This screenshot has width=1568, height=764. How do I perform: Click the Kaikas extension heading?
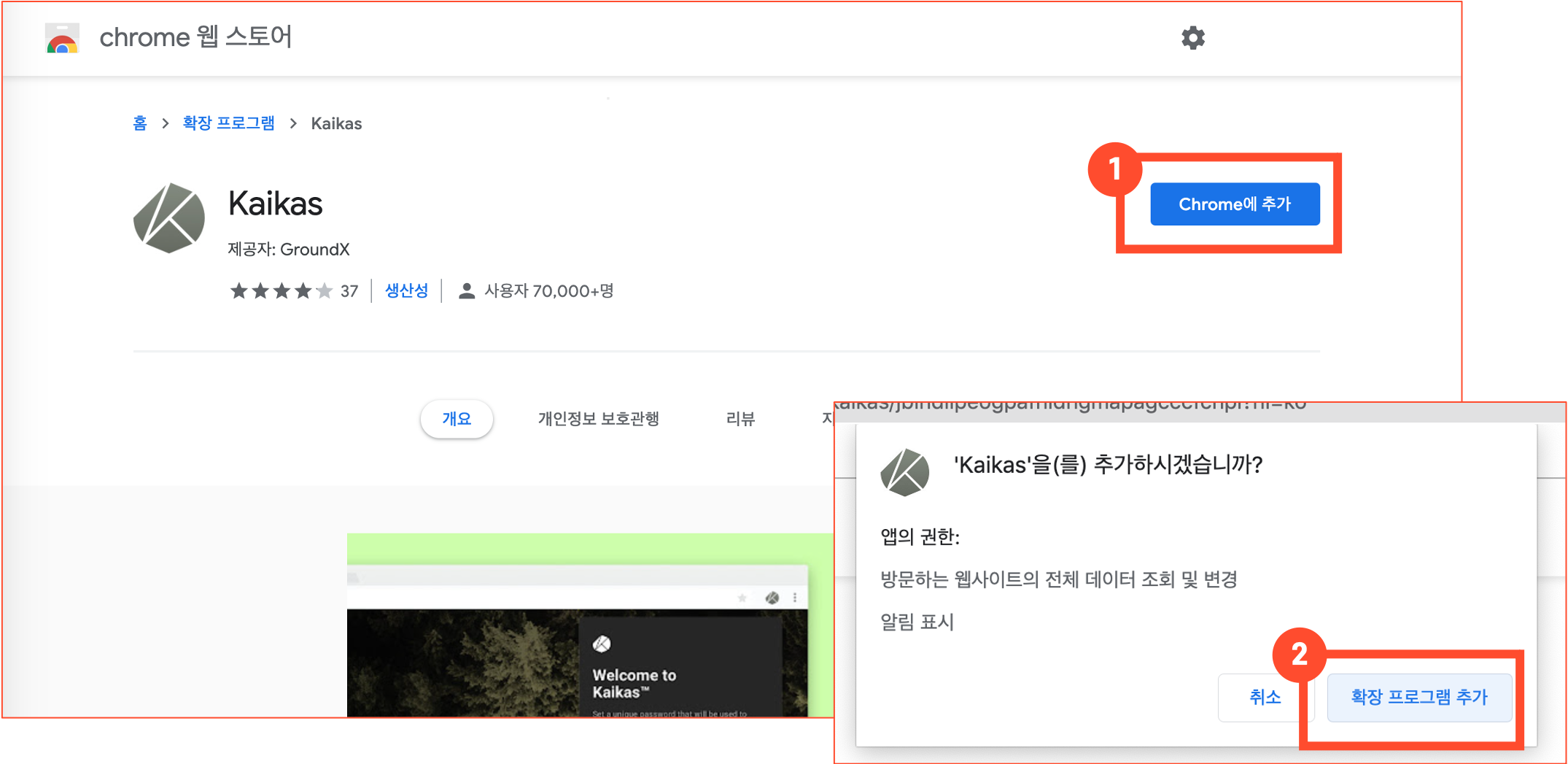coord(276,204)
